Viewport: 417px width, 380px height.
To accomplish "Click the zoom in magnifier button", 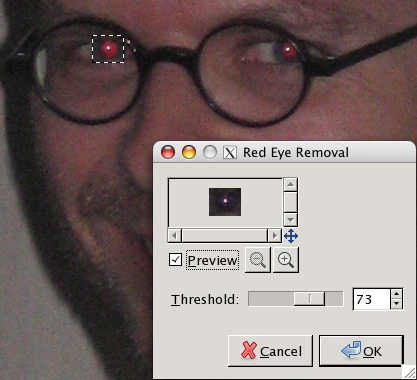I will [x=286, y=260].
